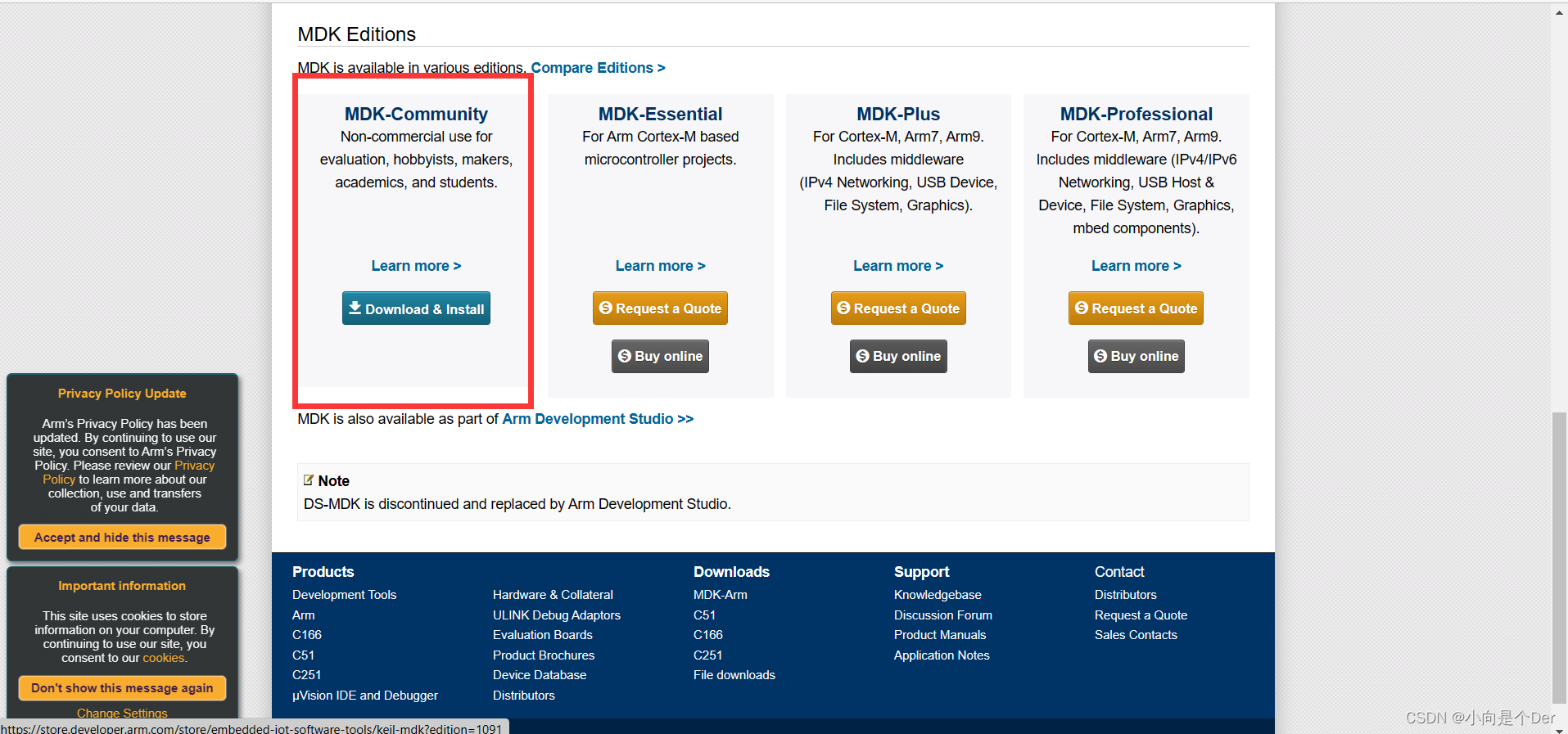Buy MDK-Professional online
Screen dimensions: 1568x734
coord(1136,356)
